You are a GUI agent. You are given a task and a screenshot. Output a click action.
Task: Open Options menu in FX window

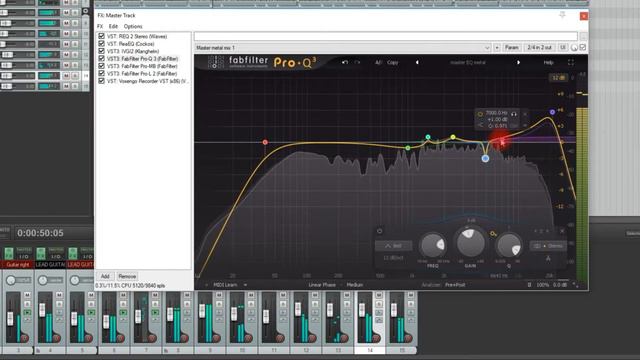(x=133, y=26)
